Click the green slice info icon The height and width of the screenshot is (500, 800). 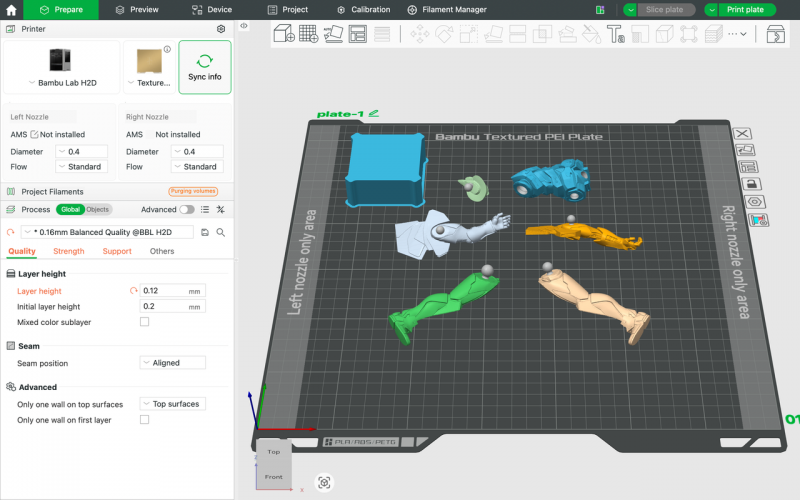[x=600, y=10]
